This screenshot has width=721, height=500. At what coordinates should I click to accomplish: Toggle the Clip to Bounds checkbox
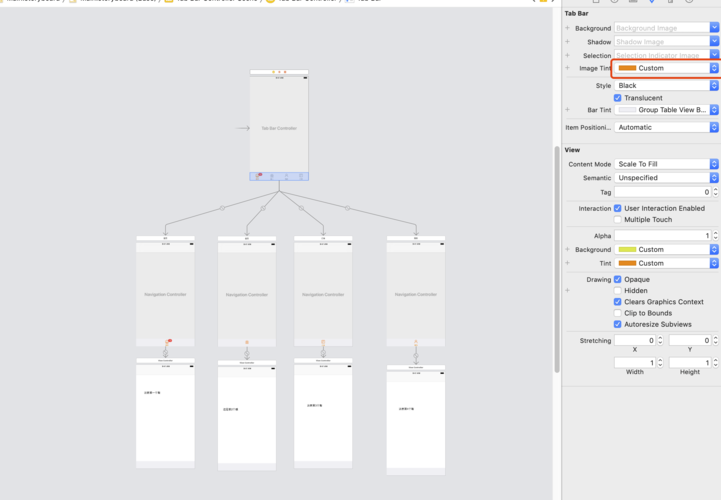pos(618,313)
